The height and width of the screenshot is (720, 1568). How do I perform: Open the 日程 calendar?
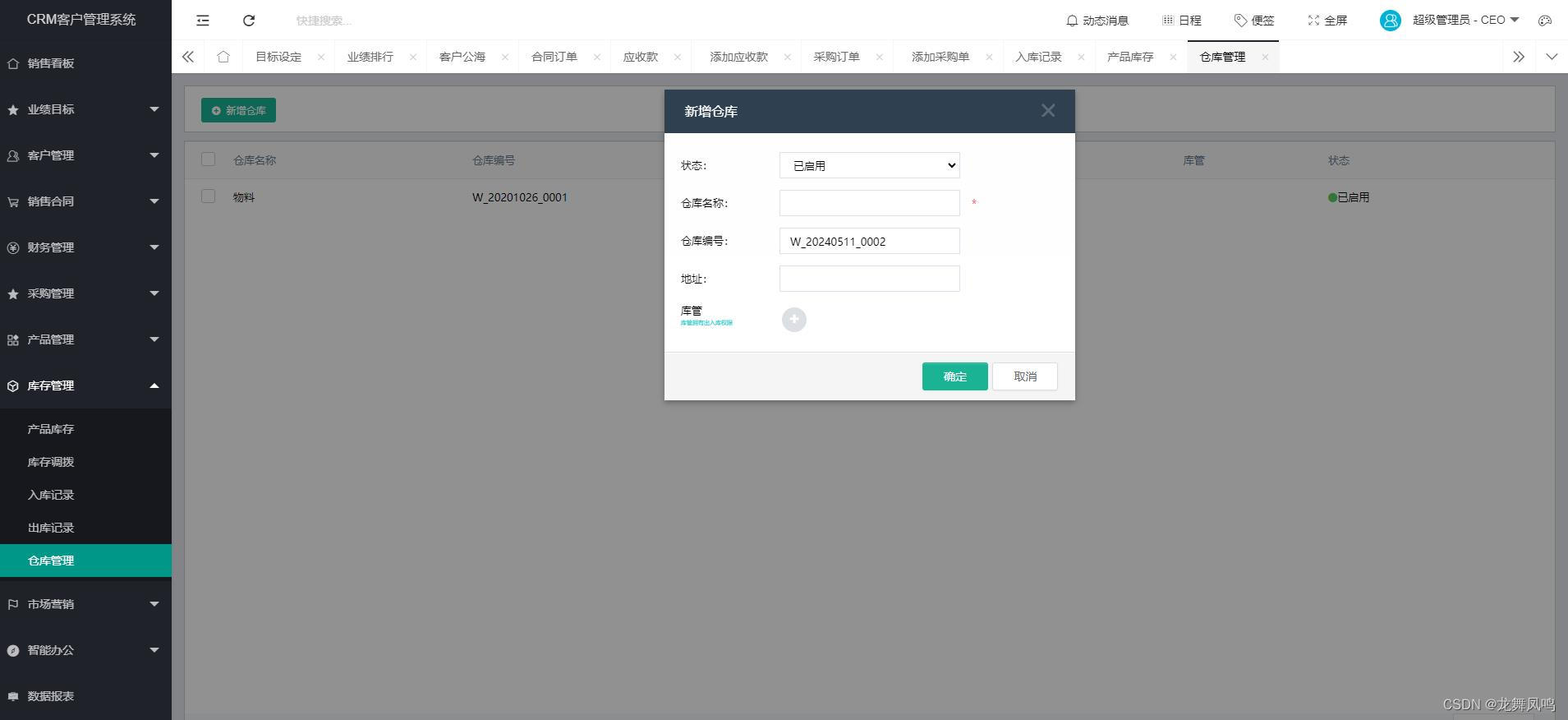[x=1181, y=21]
